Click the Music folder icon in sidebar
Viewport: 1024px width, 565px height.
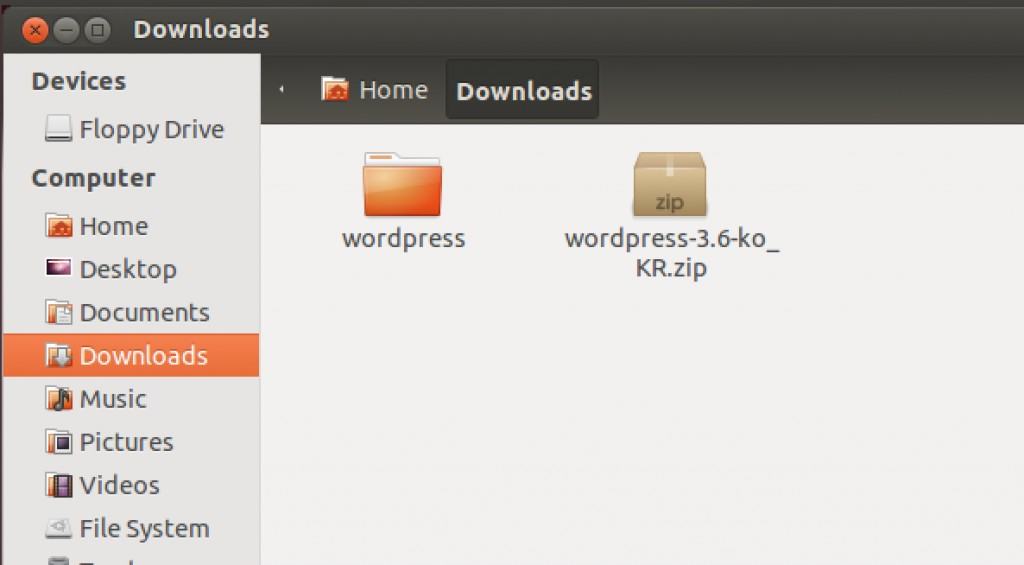59,399
